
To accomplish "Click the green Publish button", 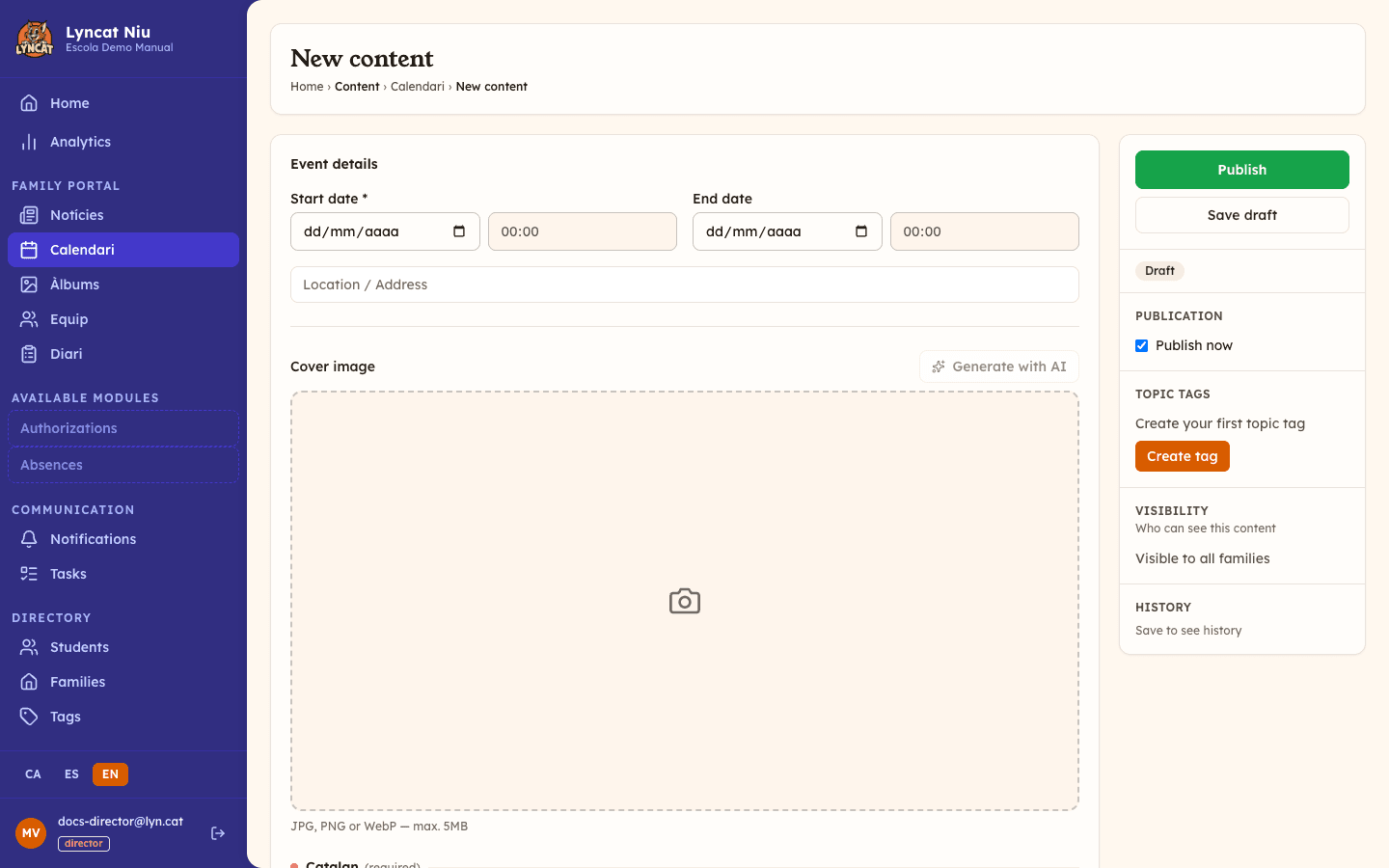I will tap(1242, 170).
